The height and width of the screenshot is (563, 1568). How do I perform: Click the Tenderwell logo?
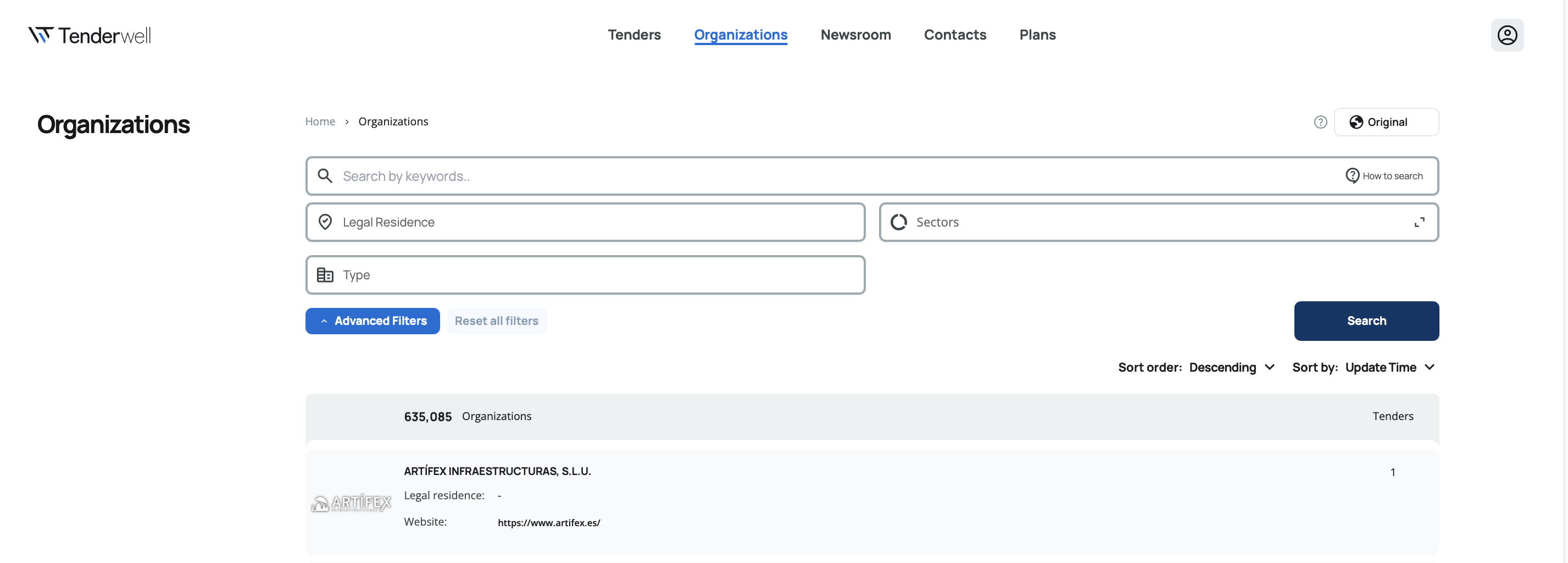point(90,35)
